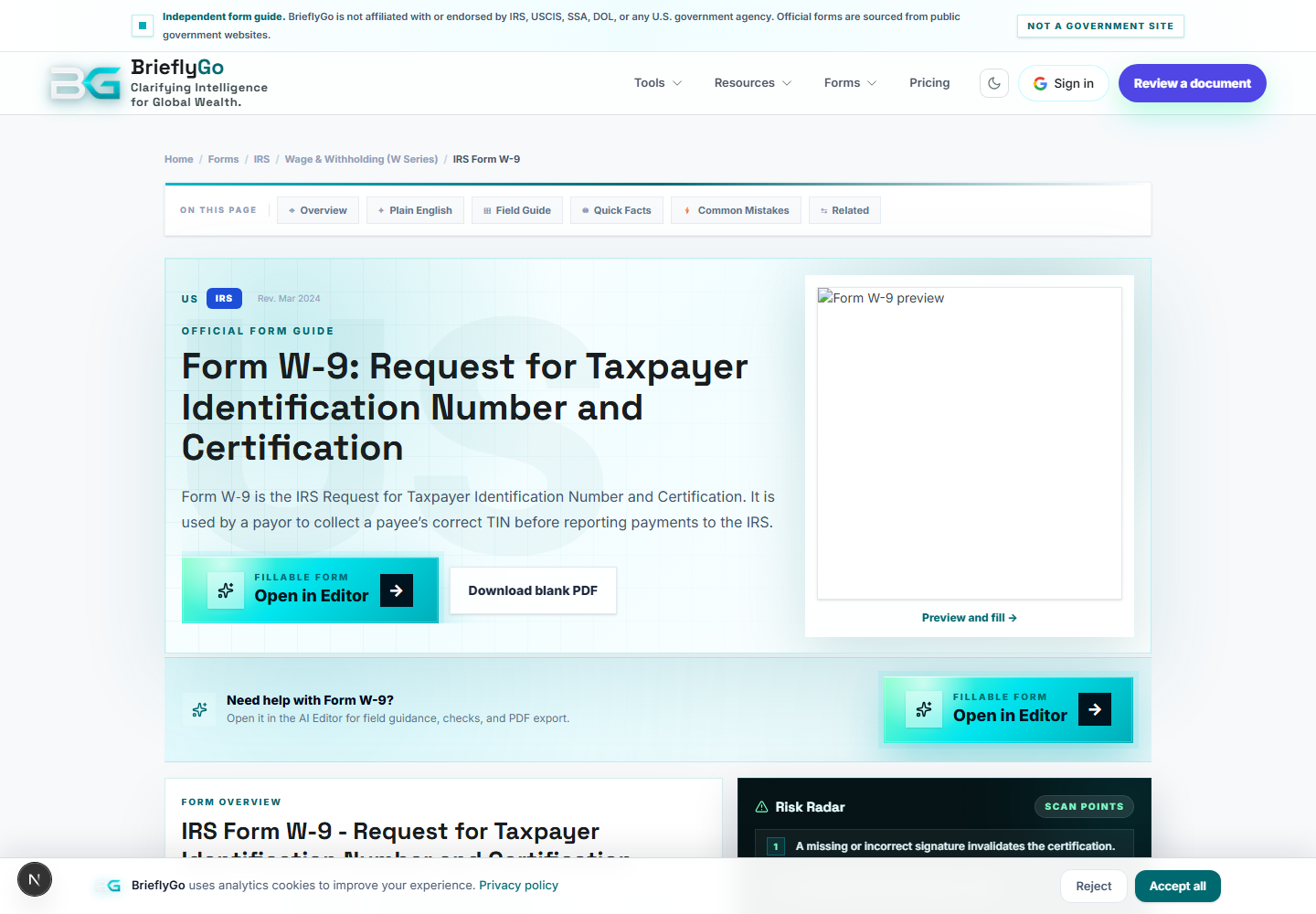Click the Risk Radar warning triangle icon
This screenshot has width=1316, height=914.
tap(761, 807)
